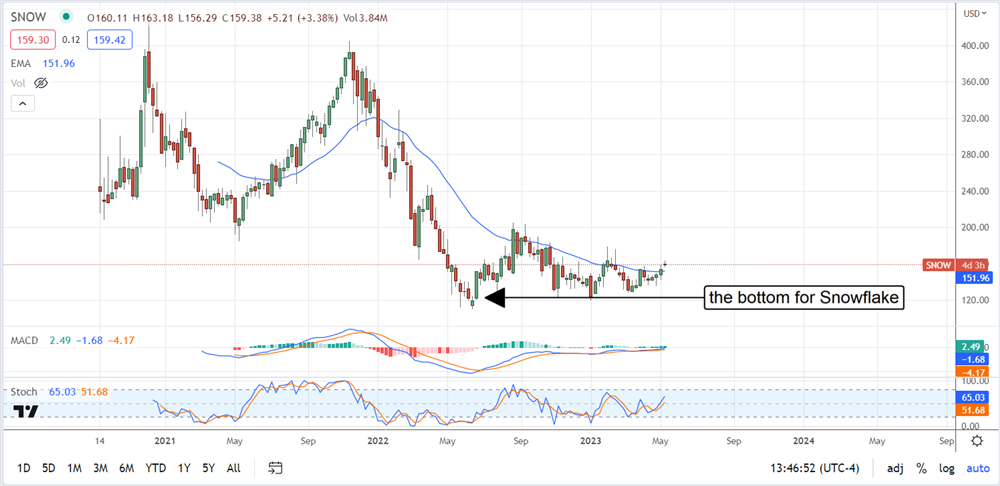Toggle percent scale mode
Viewport: 1000px width, 486px height.
pos(919,468)
